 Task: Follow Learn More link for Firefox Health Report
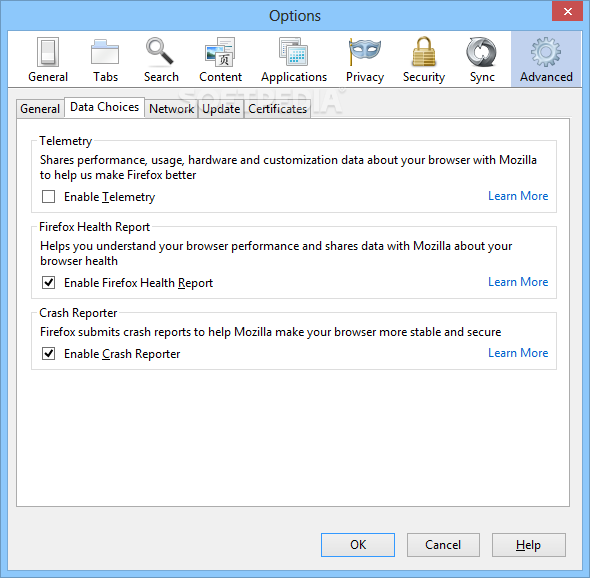(x=518, y=282)
